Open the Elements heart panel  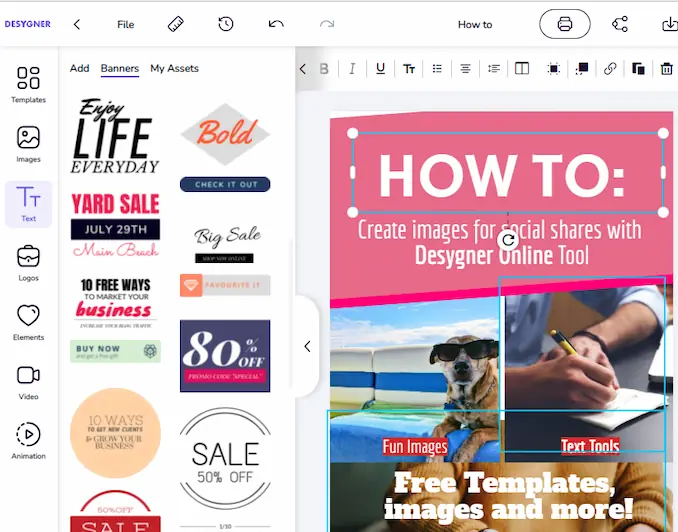tap(29, 322)
